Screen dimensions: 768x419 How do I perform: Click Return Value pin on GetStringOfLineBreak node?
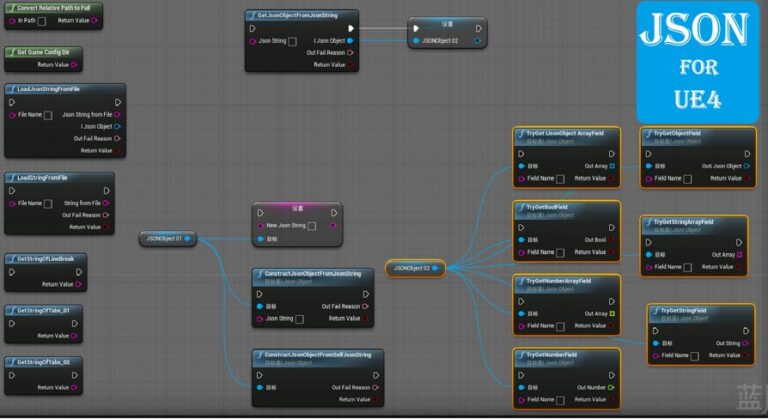[x=78, y=284]
